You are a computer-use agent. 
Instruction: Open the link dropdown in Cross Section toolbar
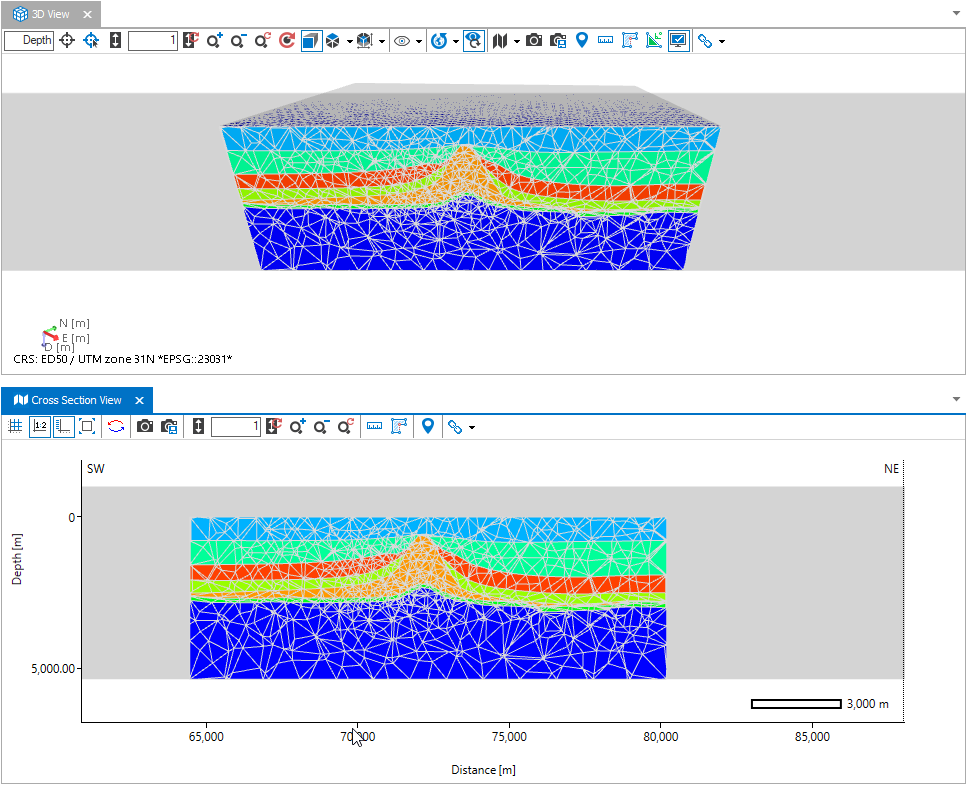(471, 427)
